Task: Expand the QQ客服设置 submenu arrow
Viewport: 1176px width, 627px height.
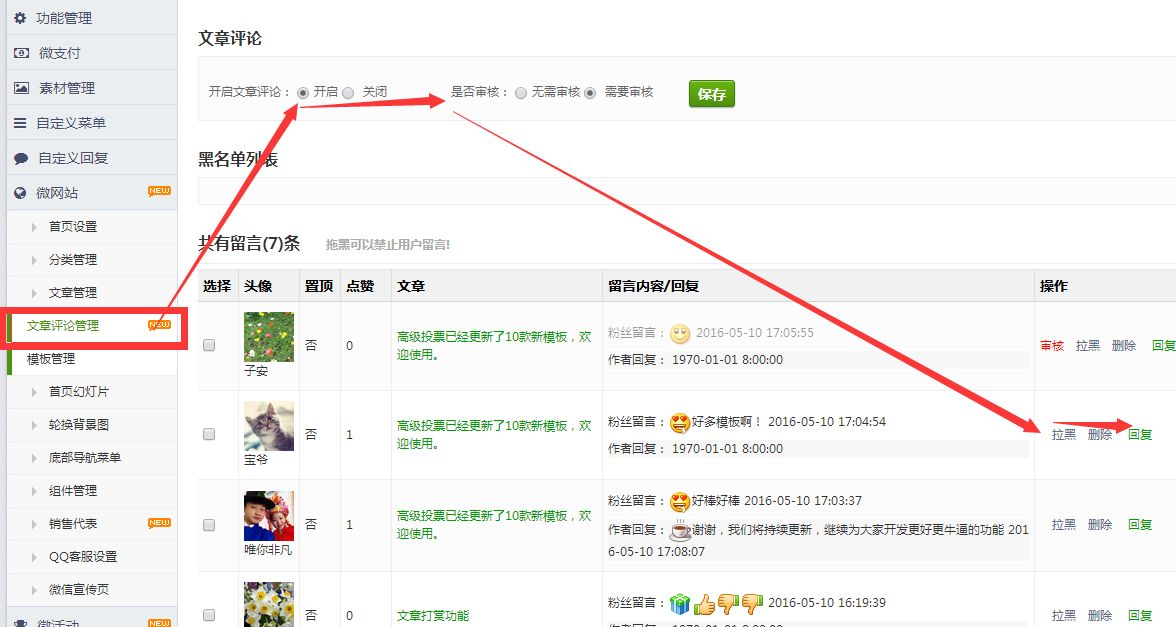Action: [34, 556]
